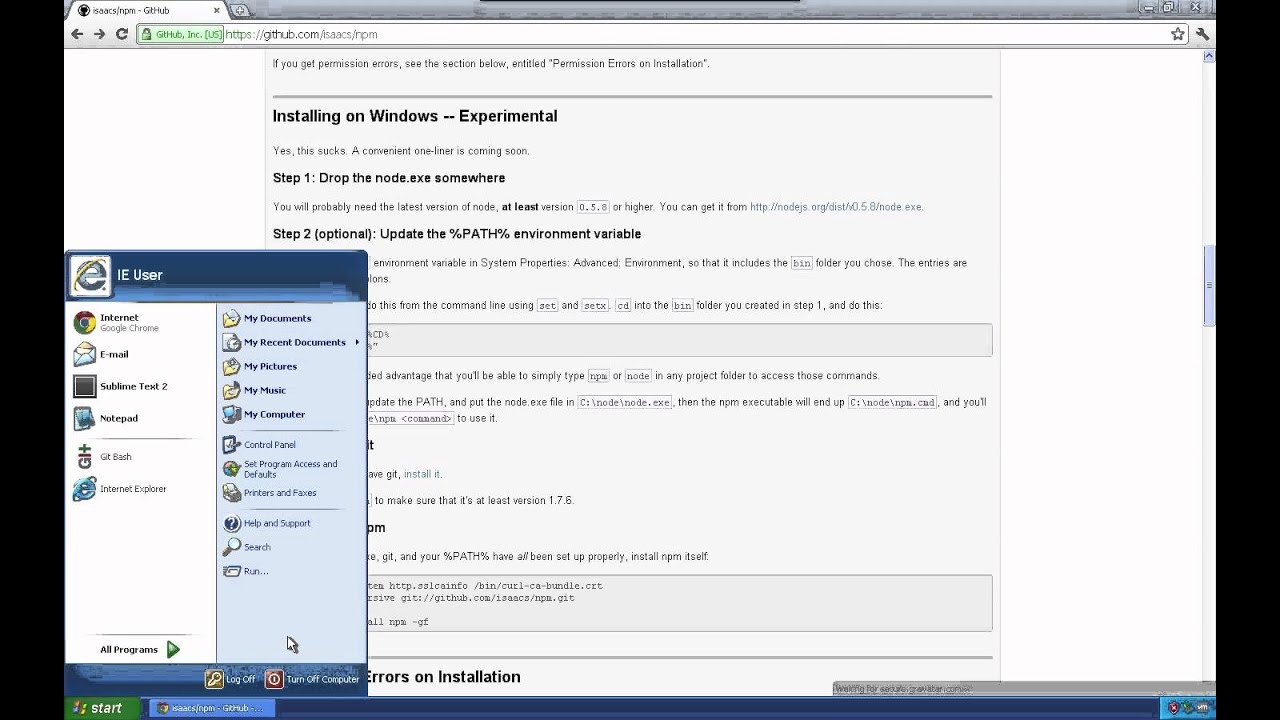Click 'Step 1: Drop the node.exe somewhere' heading
The height and width of the screenshot is (720, 1280).
[389, 178]
